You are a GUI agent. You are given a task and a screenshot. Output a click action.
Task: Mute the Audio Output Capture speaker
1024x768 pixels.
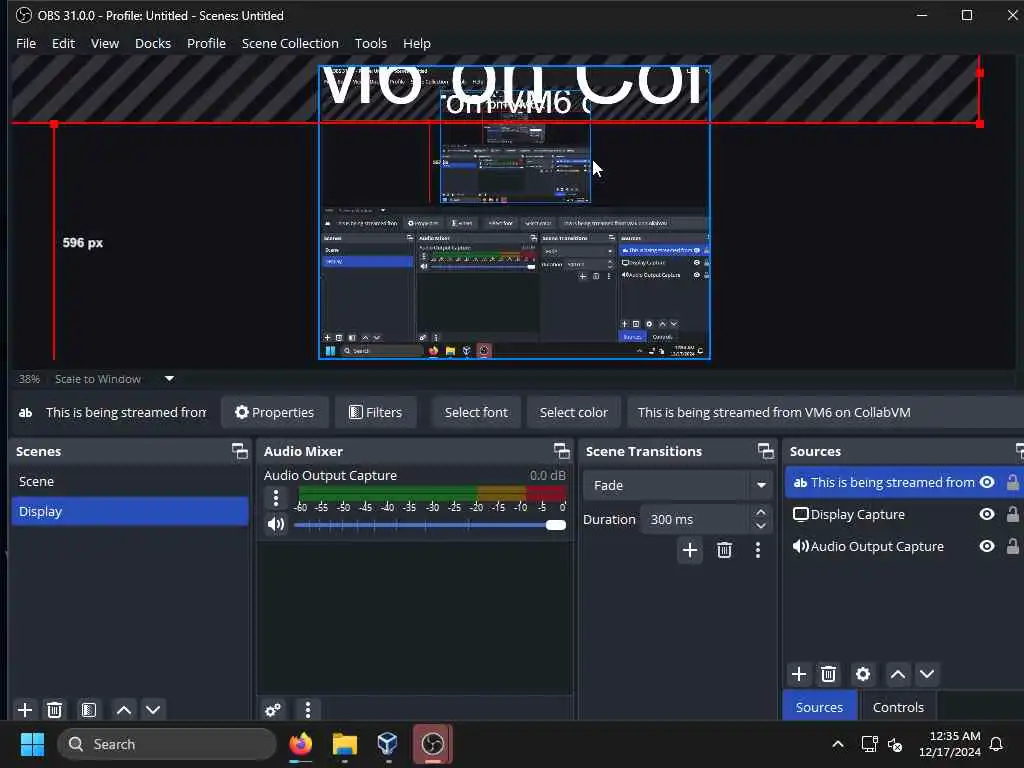pos(276,524)
